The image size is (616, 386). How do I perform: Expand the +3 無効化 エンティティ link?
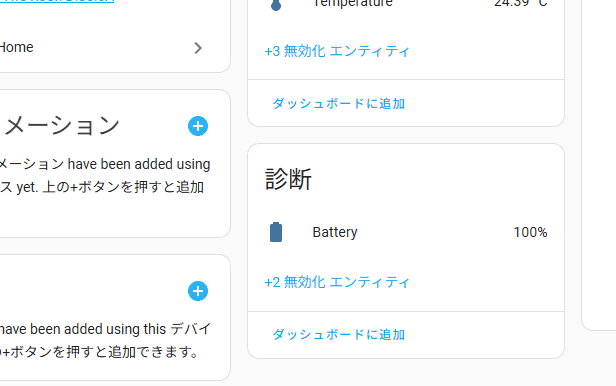(337, 51)
